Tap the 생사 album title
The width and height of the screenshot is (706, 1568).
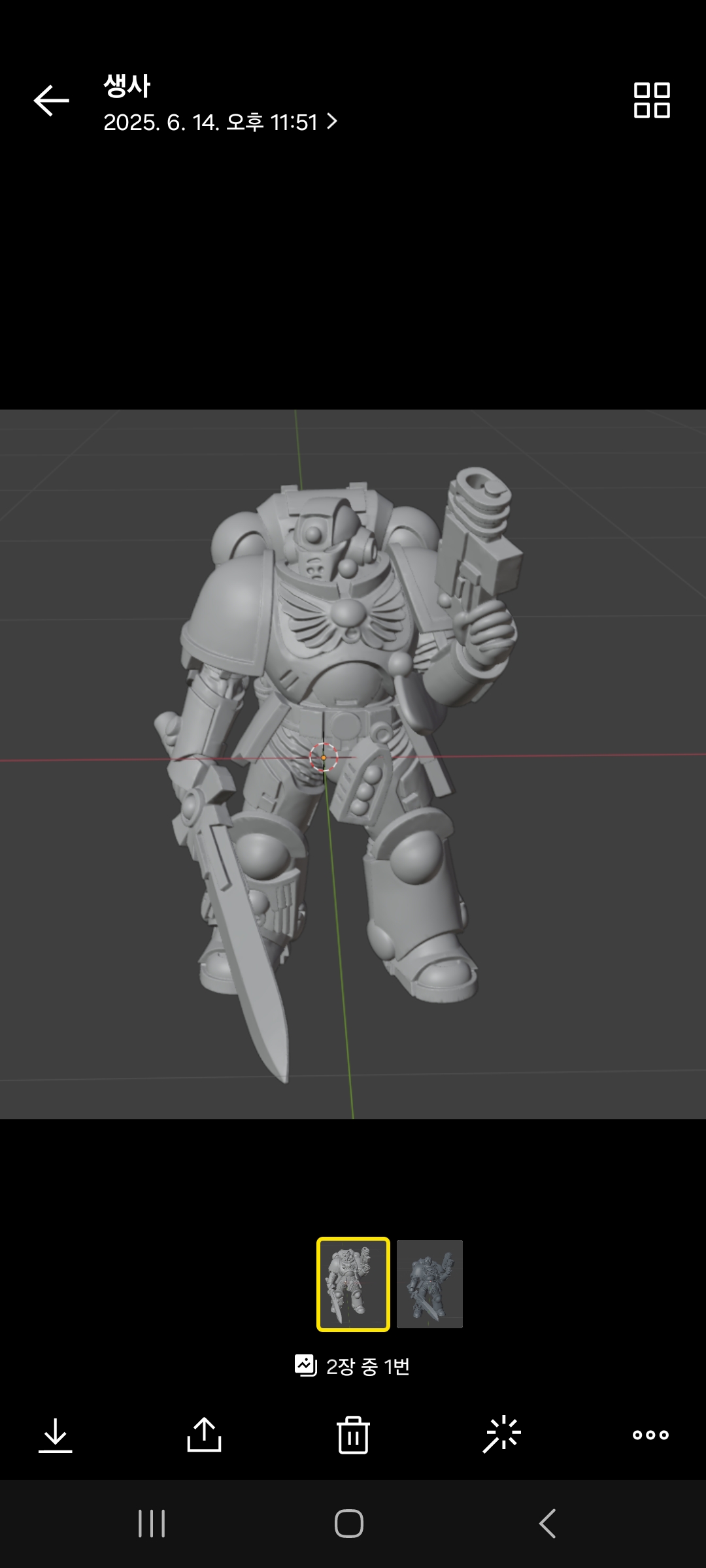(x=127, y=86)
